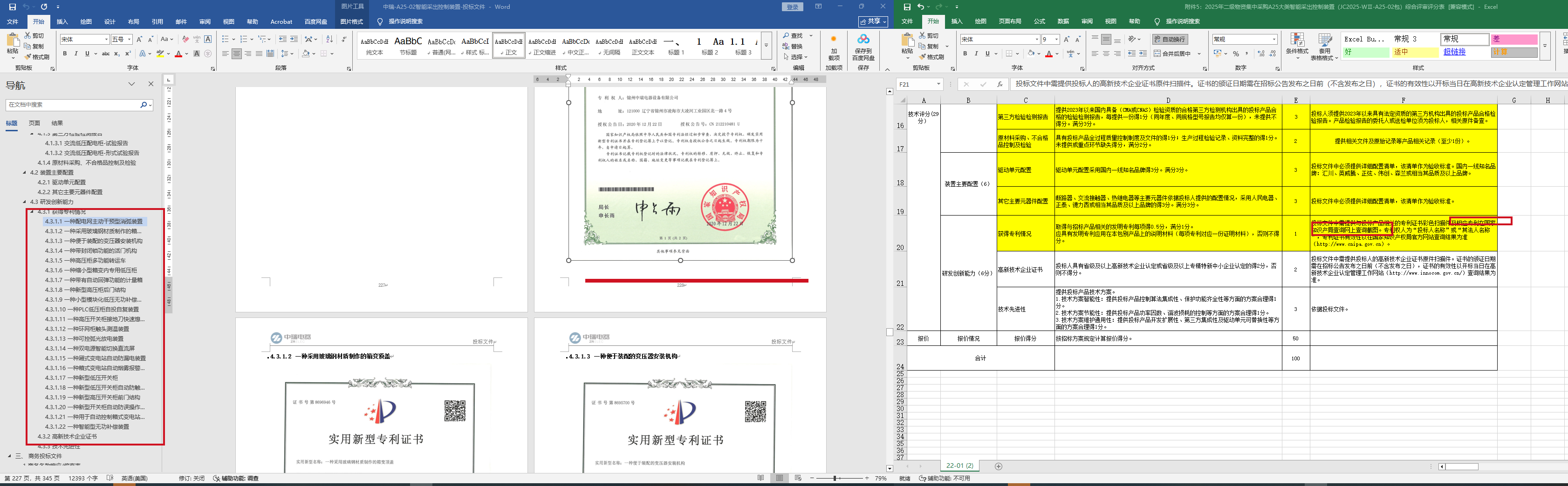Save the Excel workbook with the save icon
The height and width of the screenshot is (486, 1568).
coord(908,7)
